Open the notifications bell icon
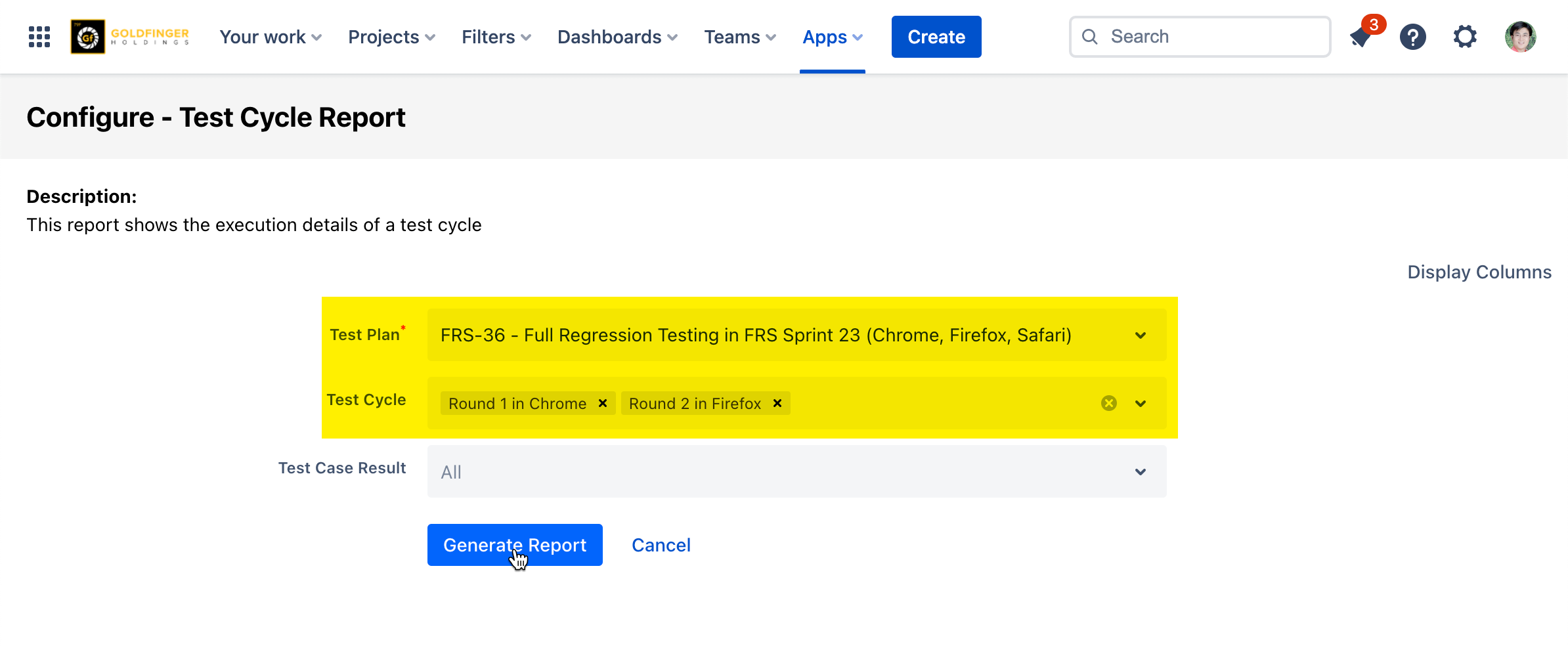Viewport: 1568px width, 646px height. (x=1361, y=37)
